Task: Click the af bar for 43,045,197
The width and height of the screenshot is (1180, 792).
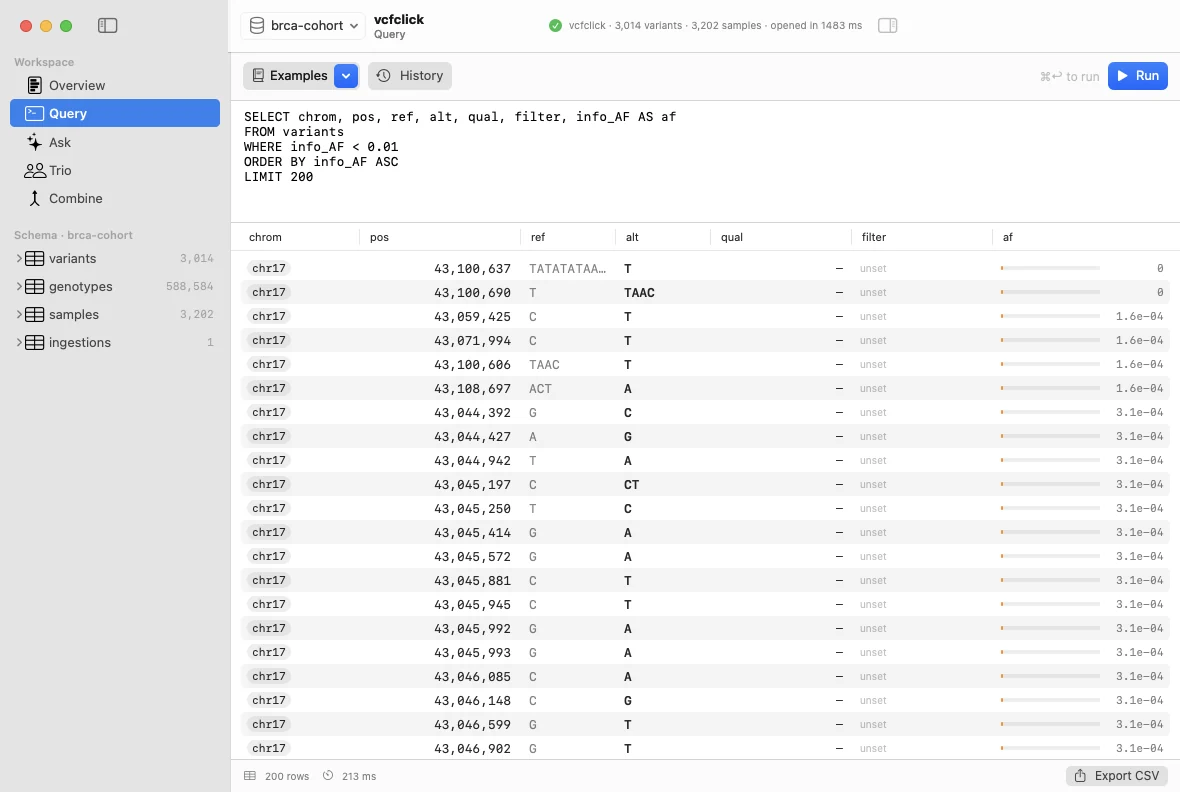Action: (1050, 484)
